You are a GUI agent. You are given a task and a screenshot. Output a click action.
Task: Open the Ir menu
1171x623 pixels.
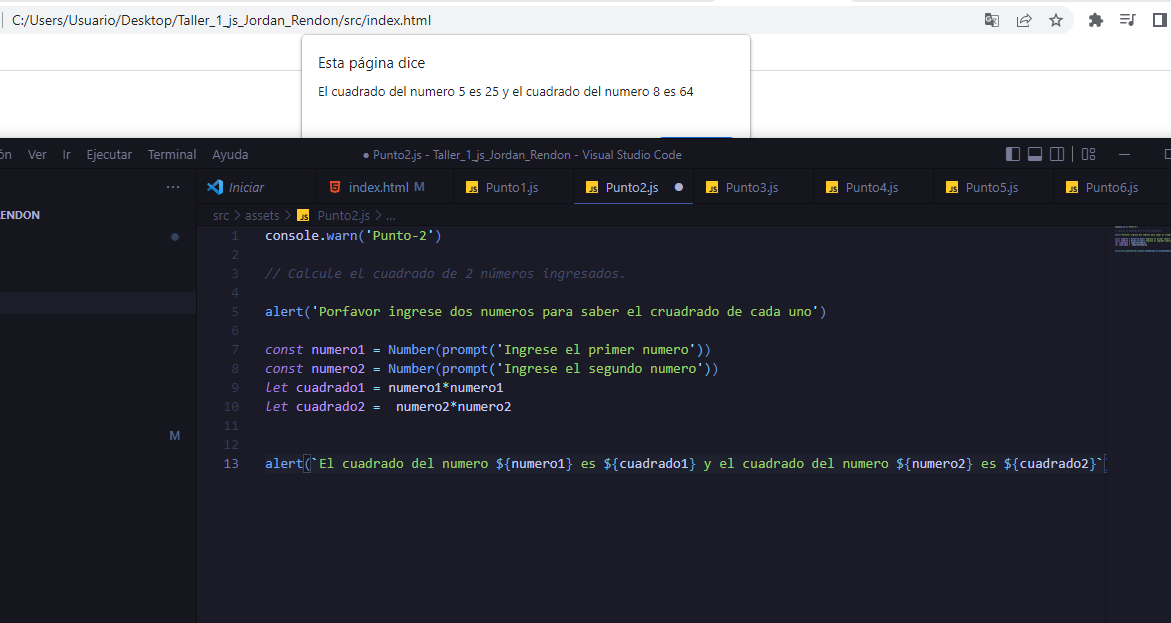pyautogui.click(x=66, y=155)
